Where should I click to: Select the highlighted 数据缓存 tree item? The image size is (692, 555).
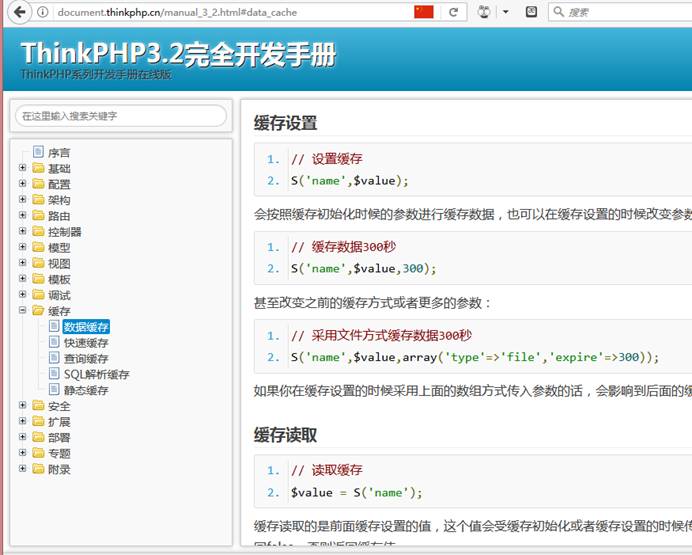pyautogui.click(x=86, y=327)
